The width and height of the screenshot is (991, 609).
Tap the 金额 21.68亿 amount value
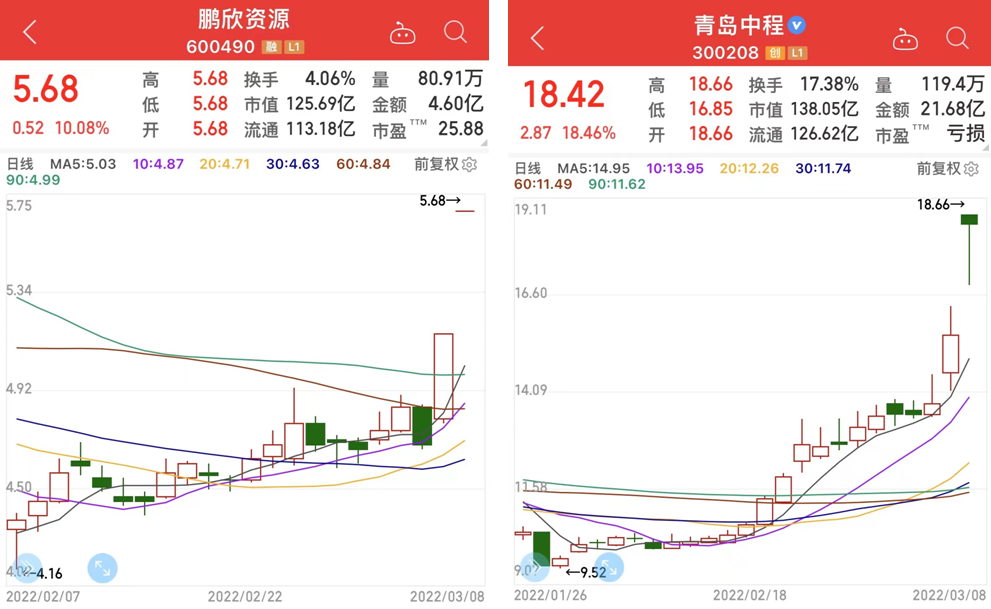(x=953, y=109)
